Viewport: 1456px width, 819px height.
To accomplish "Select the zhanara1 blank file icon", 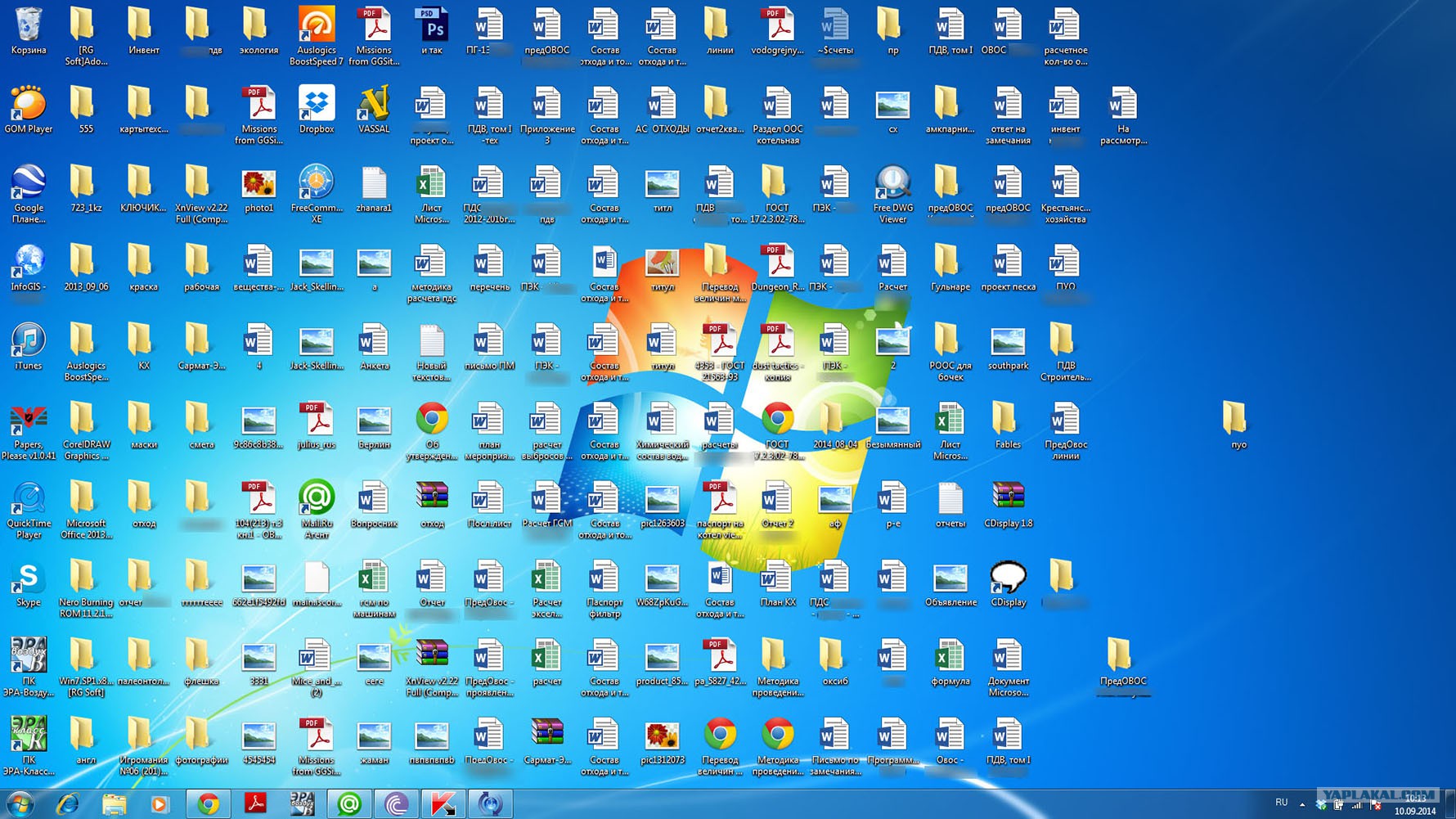I will (x=374, y=188).
